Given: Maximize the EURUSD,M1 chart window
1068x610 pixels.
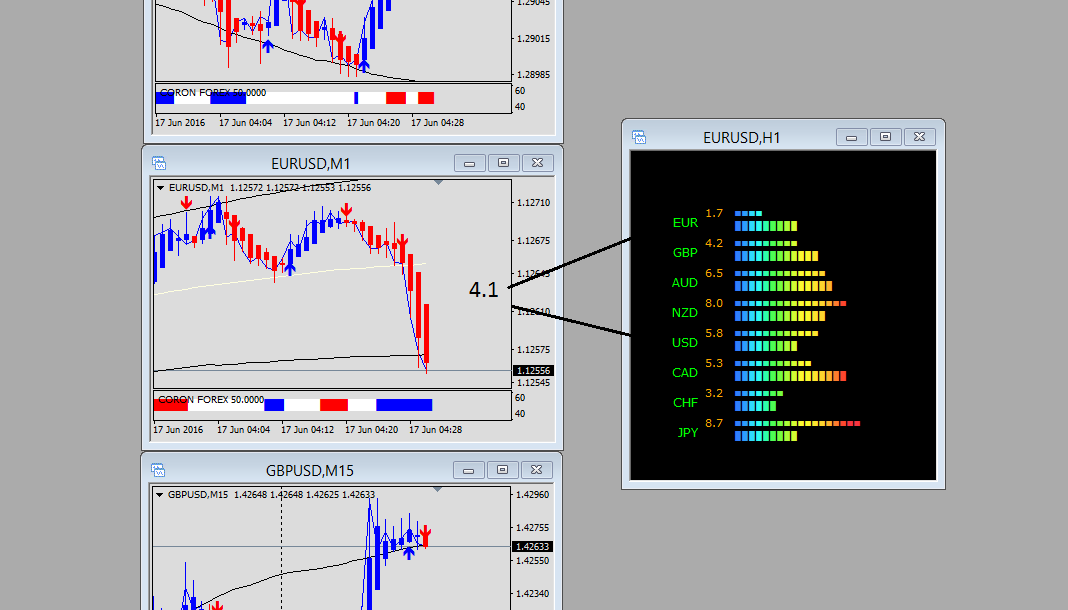Looking at the screenshot, I should (x=503, y=163).
